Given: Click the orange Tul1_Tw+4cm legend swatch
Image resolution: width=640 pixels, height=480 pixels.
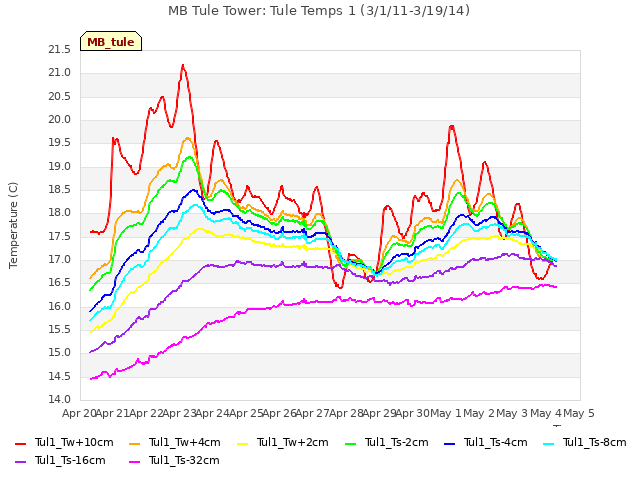Looking at the screenshot, I should 134,443.
